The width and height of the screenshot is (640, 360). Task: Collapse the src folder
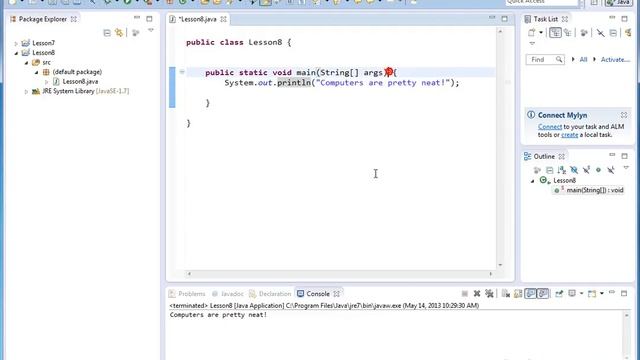click(26, 63)
